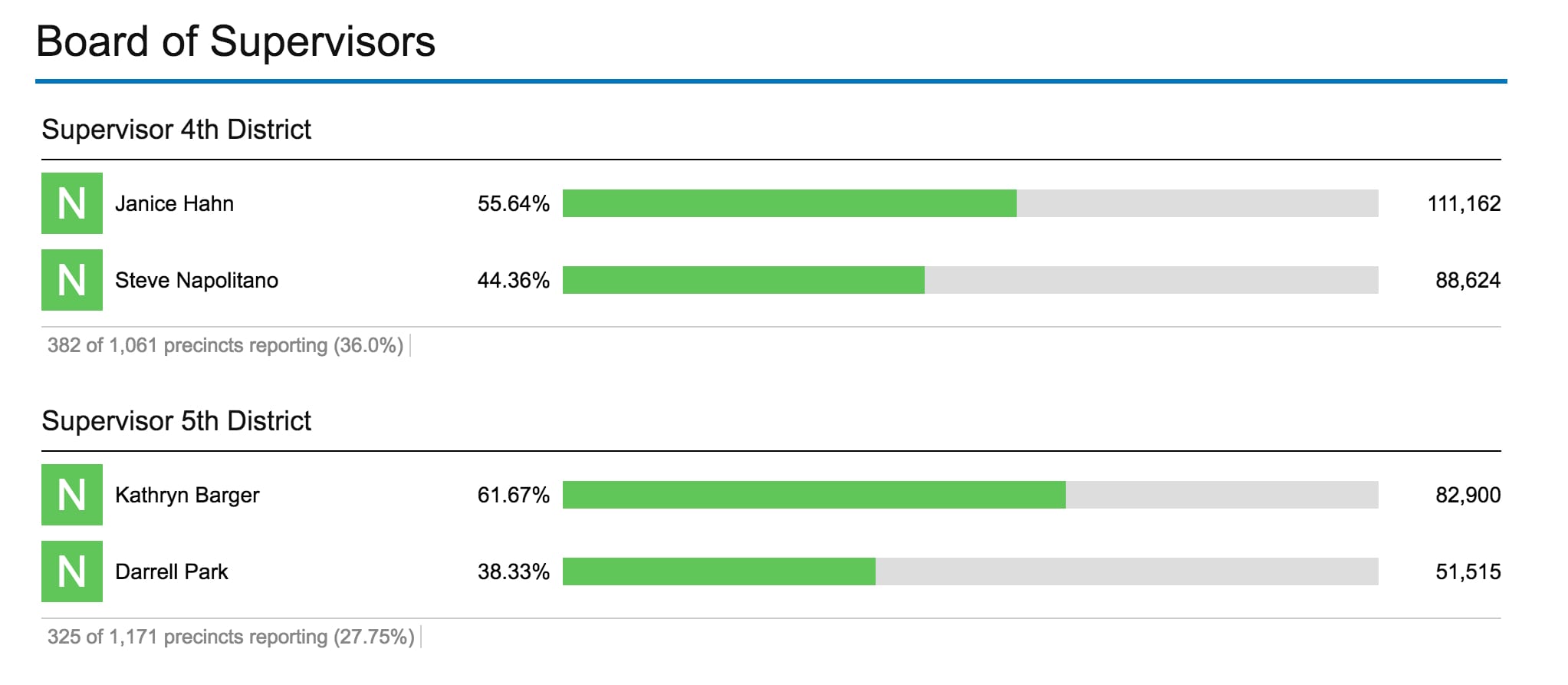Open the Supervisor 5th District heading
The height and width of the screenshot is (685, 1568).
(x=176, y=421)
